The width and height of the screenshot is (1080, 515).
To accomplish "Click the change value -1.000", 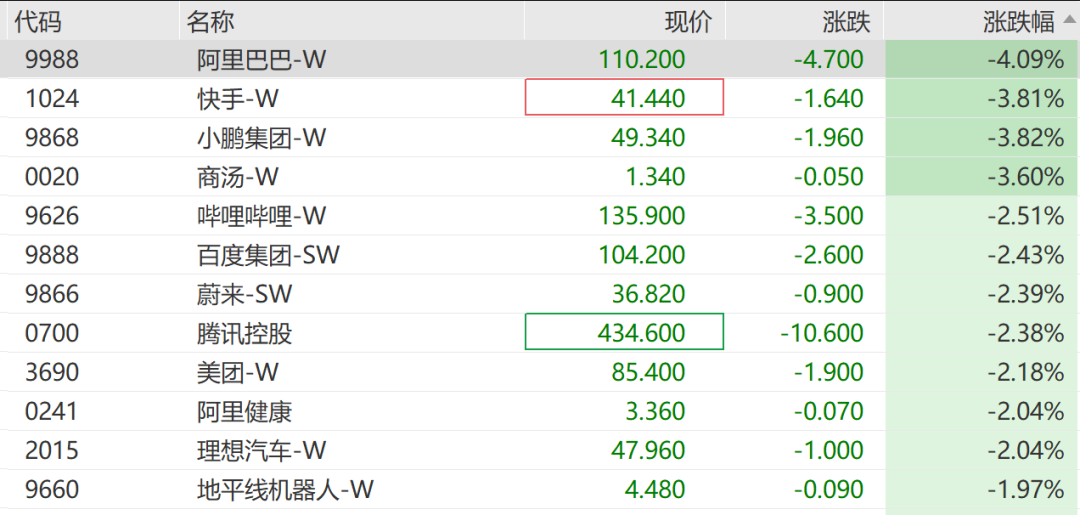I will click(x=829, y=452).
